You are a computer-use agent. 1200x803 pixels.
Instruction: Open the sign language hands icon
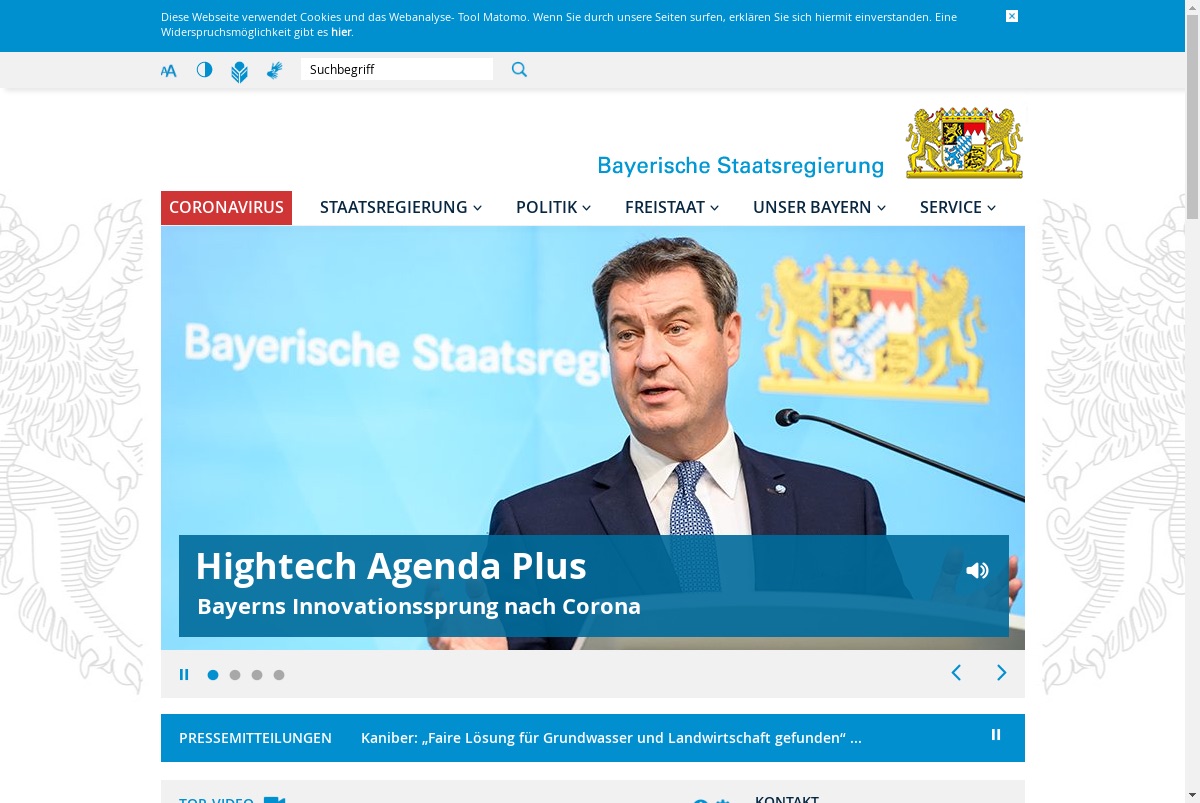[274, 70]
